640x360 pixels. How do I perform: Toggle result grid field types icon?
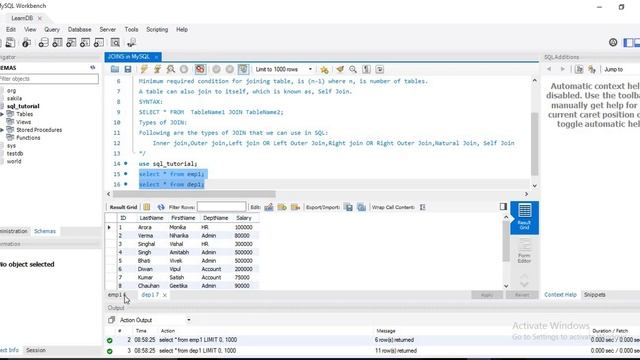pos(147,207)
